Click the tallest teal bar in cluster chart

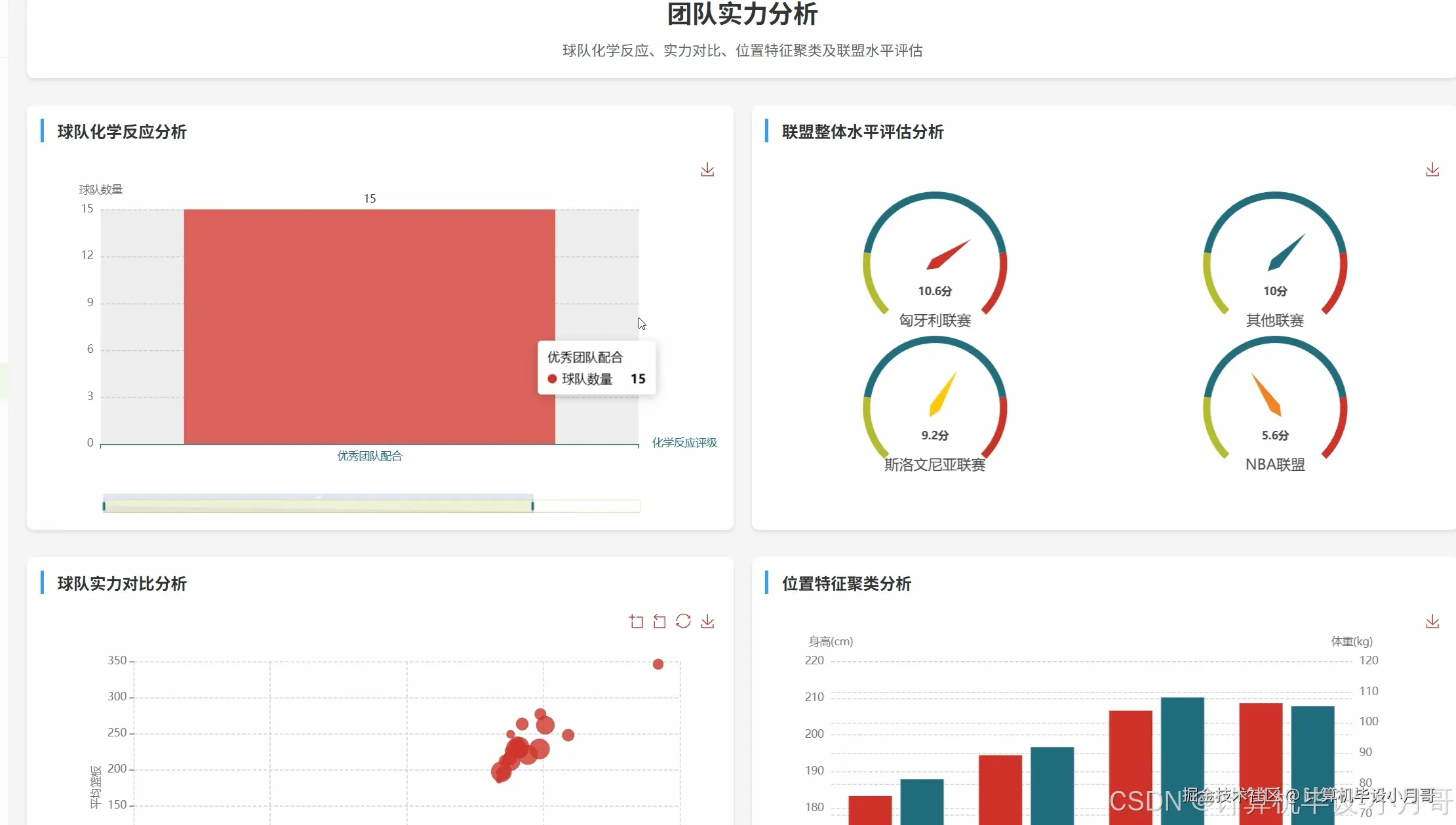point(1183,761)
